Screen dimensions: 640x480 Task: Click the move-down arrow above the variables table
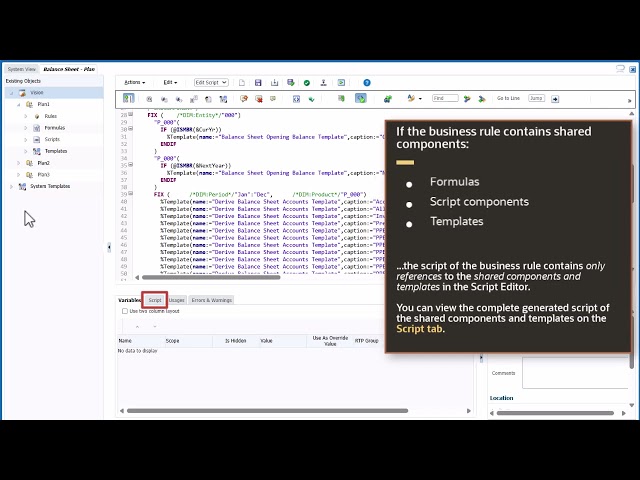pos(155,327)
